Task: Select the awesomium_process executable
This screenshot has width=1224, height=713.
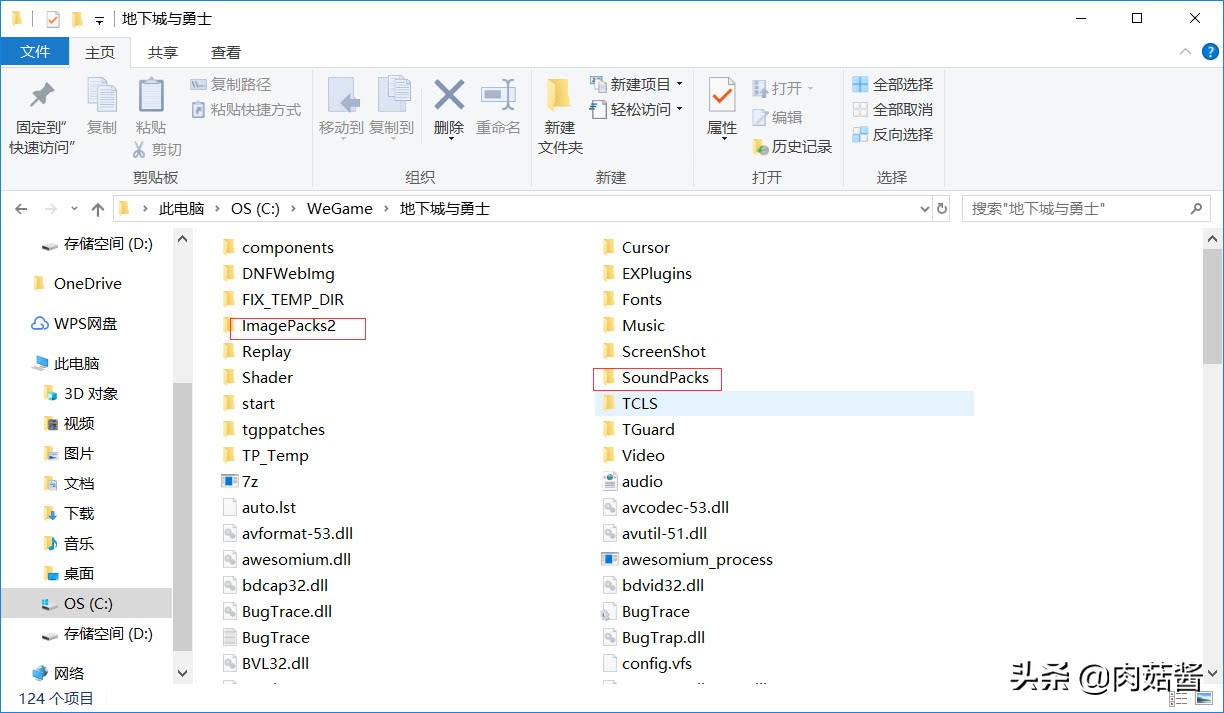Action: 687,559
